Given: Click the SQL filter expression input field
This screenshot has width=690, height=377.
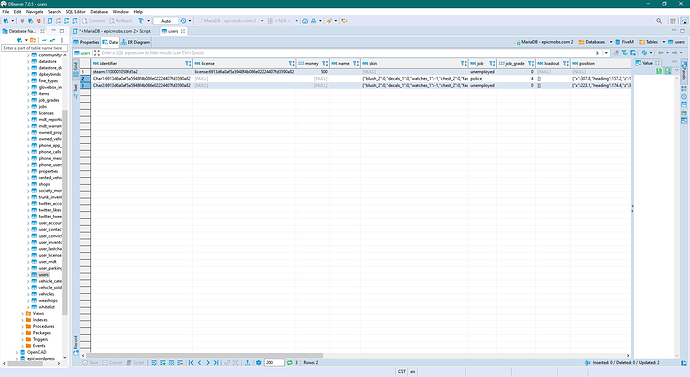Looking at the screenshot, I should (x=348, y=53).
